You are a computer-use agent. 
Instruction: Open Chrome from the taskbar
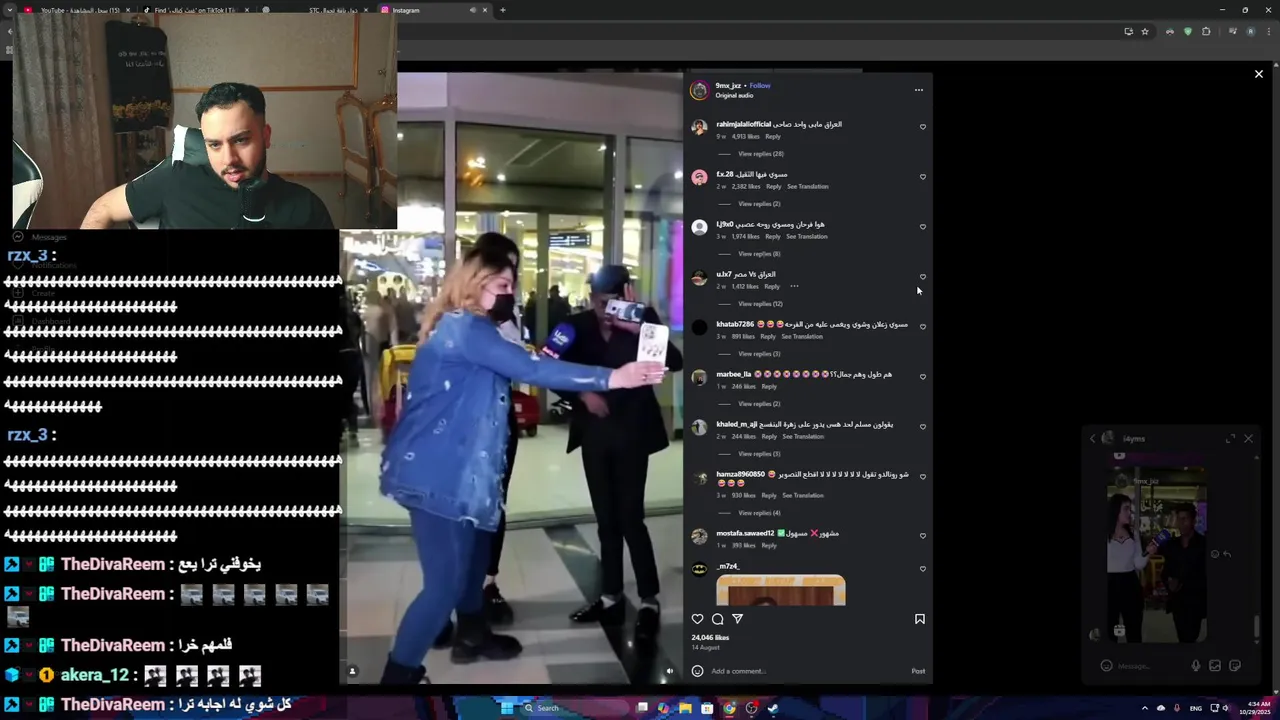coord(729,708)
